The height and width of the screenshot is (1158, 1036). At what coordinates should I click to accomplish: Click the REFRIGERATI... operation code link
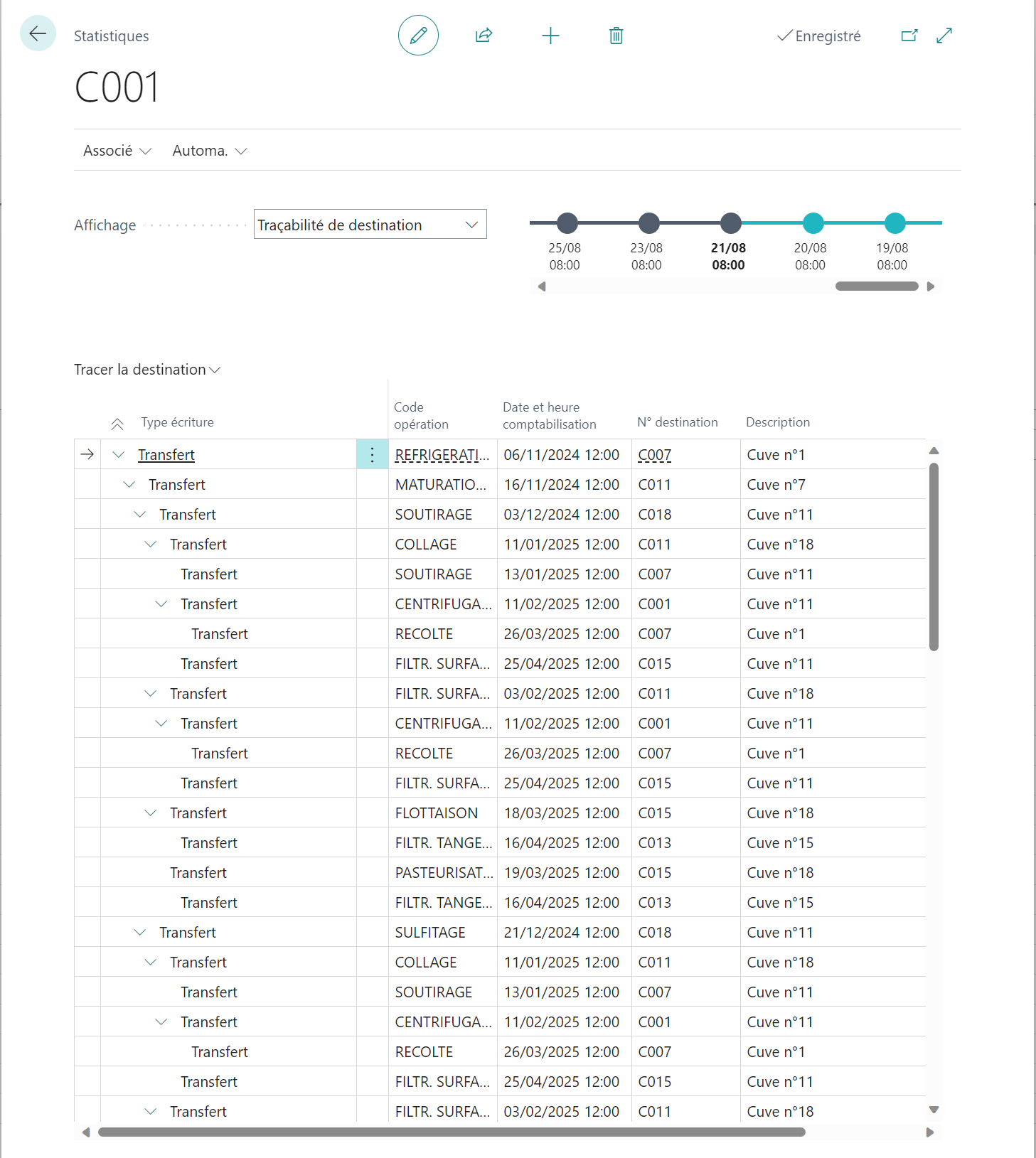(x=442, y=455)
